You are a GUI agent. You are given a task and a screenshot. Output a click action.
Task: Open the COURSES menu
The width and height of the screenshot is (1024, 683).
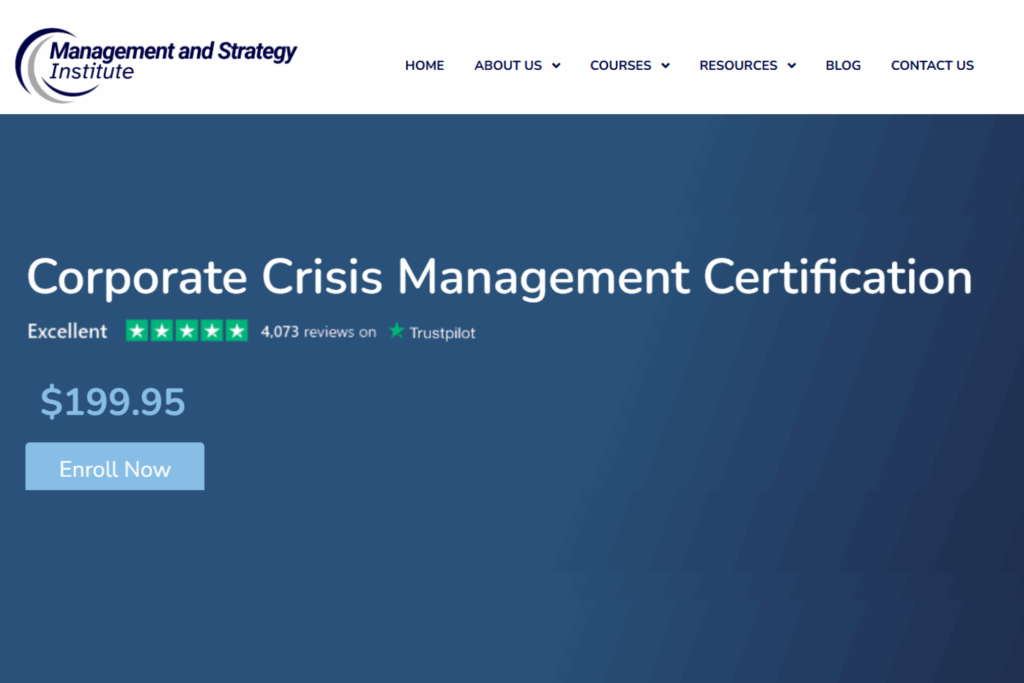coord(620,66)
